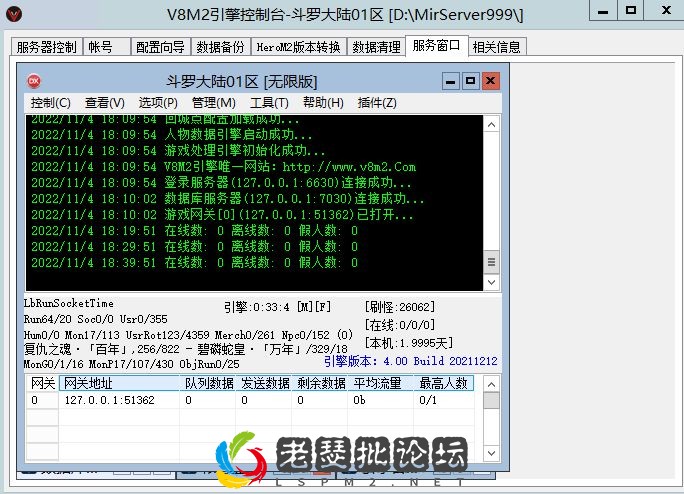
Task: Click the 引擎版本: 4.00 Build 20211212 text
Action: coord(410,361)
